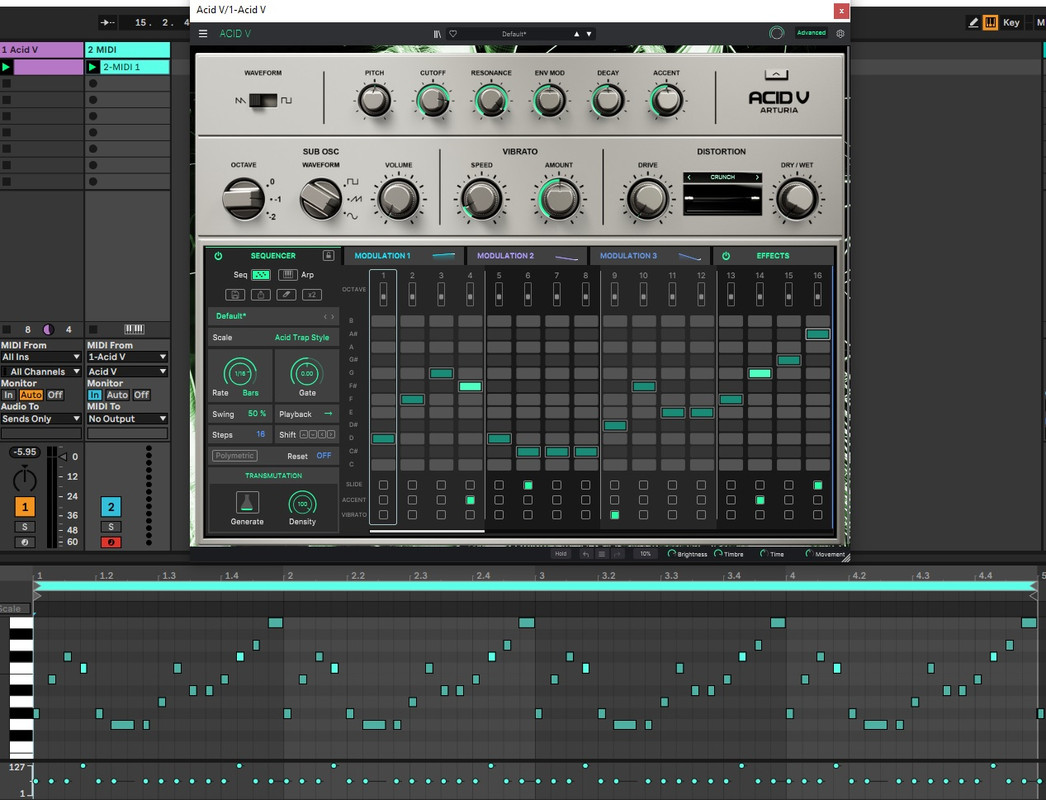Flip the Waveform saw/square switch

tap(263, 101)
